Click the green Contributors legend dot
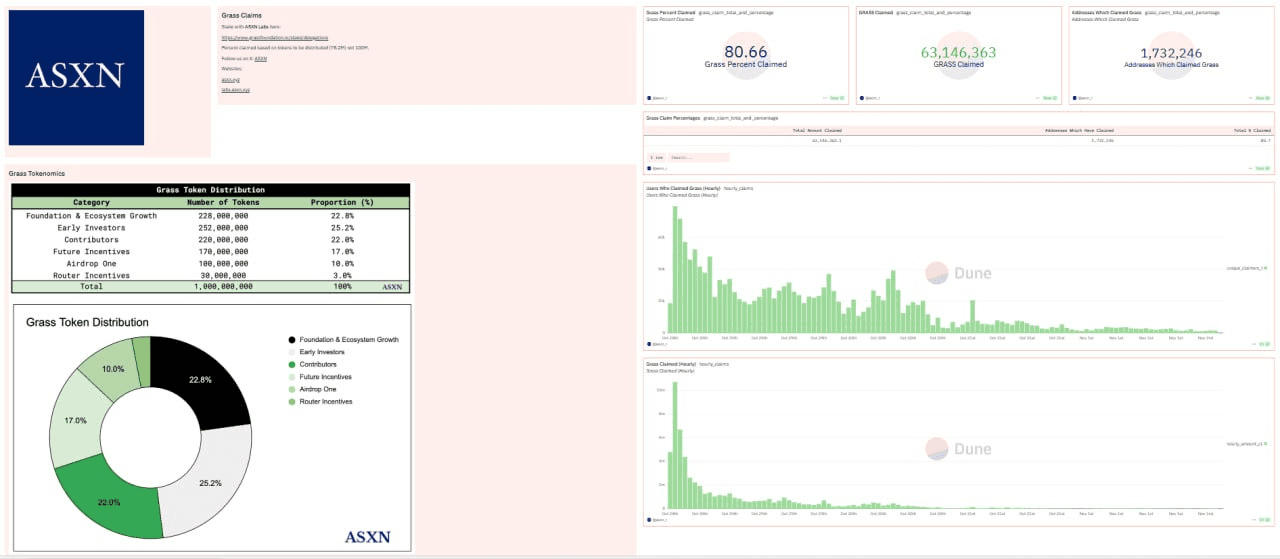The height and width of the screenshot is (559, 1280). [x=291, y=364]
